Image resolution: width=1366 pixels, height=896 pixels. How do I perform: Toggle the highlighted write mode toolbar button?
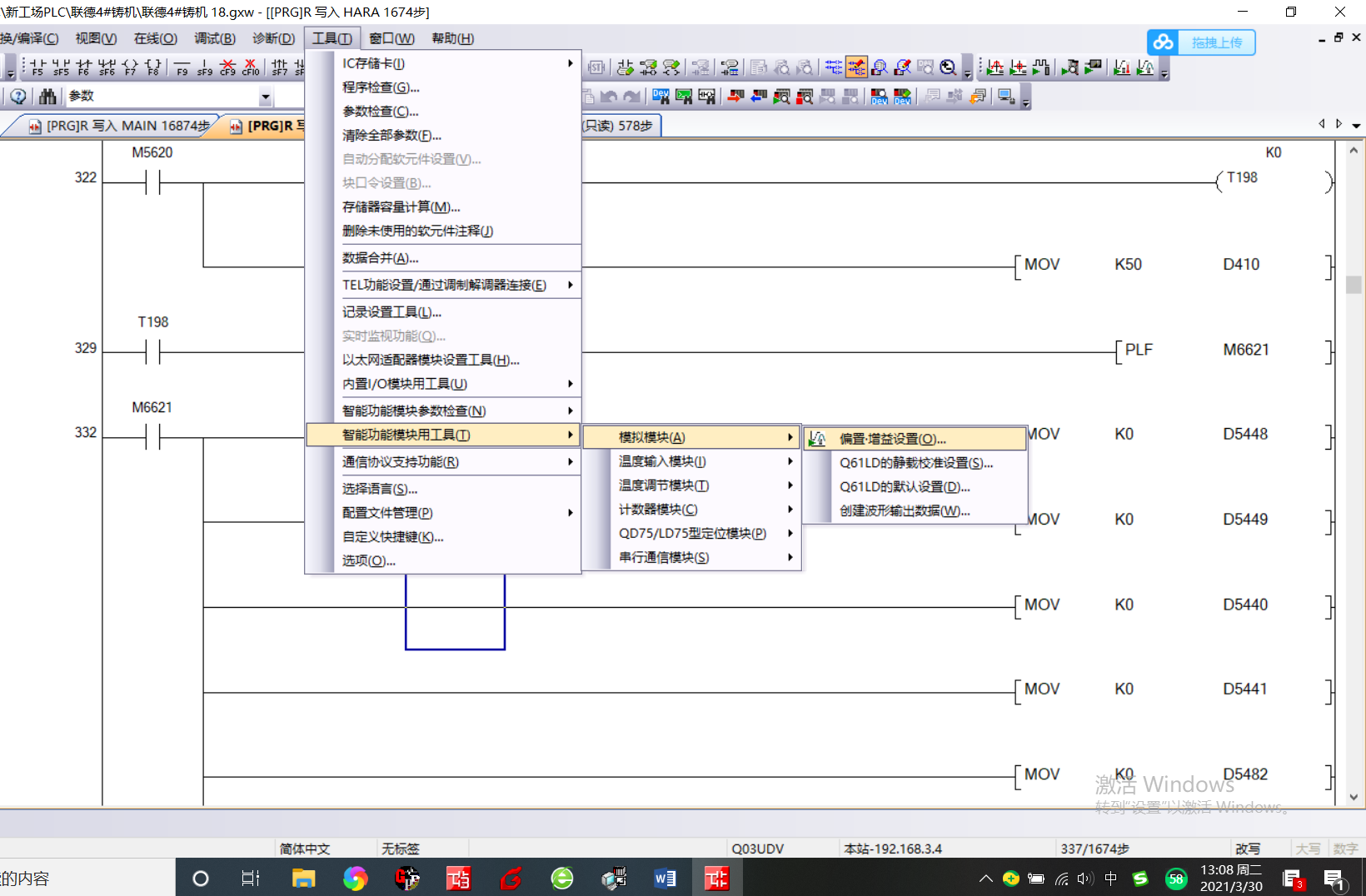(856, 67)
